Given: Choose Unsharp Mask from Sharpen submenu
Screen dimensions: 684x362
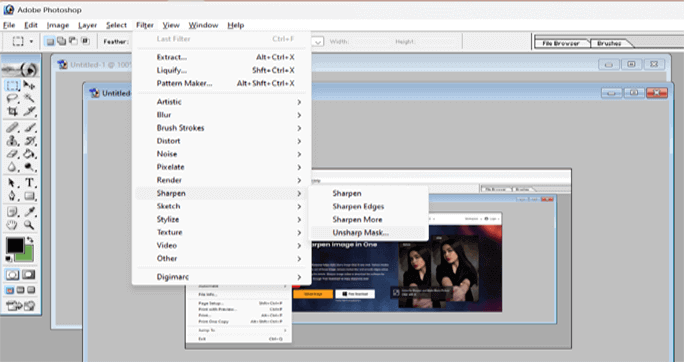Looking at the screenshot, I should (x=368, y=233).
